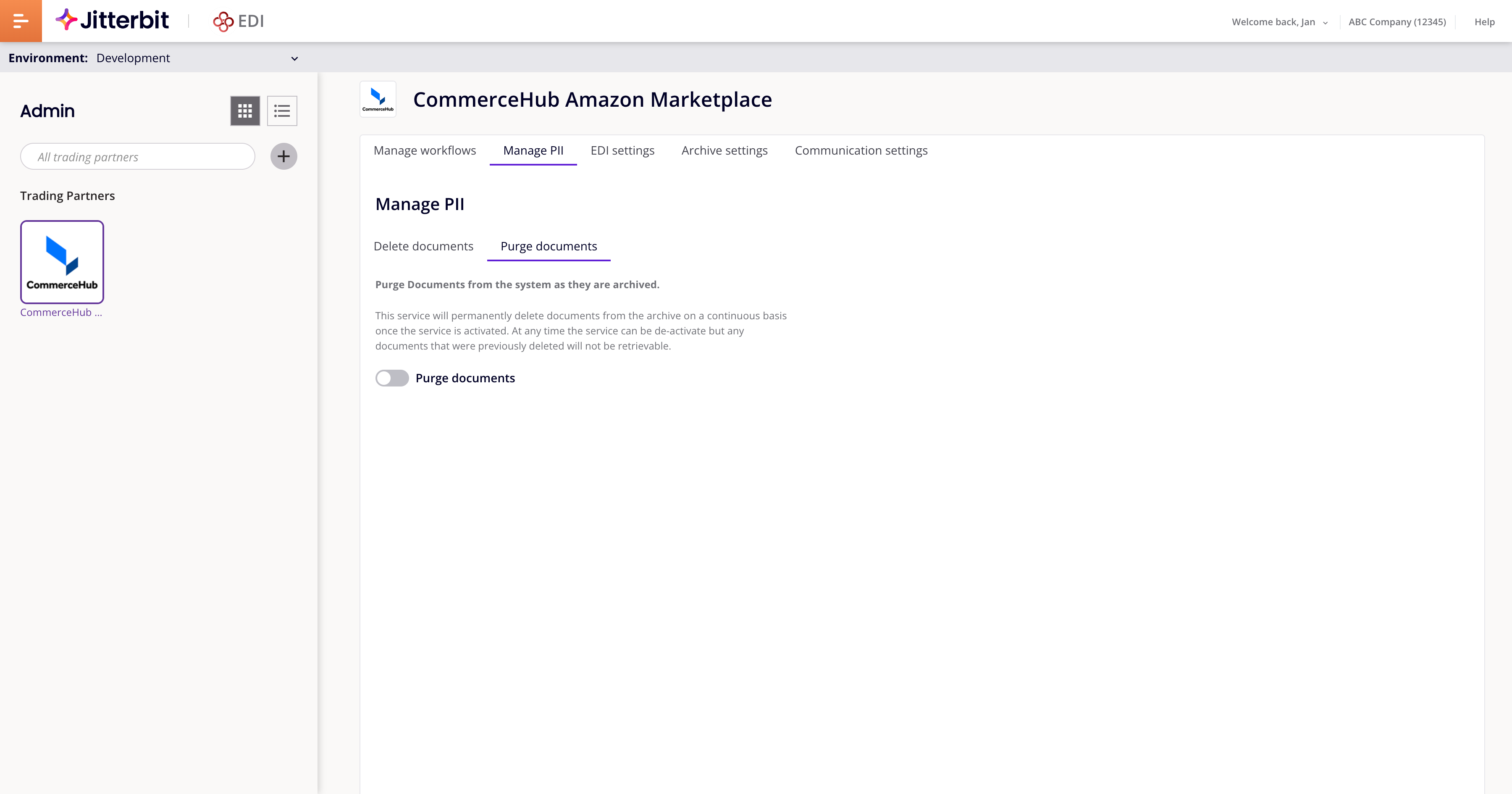Click the Archive settings tab

pos(724,150)
